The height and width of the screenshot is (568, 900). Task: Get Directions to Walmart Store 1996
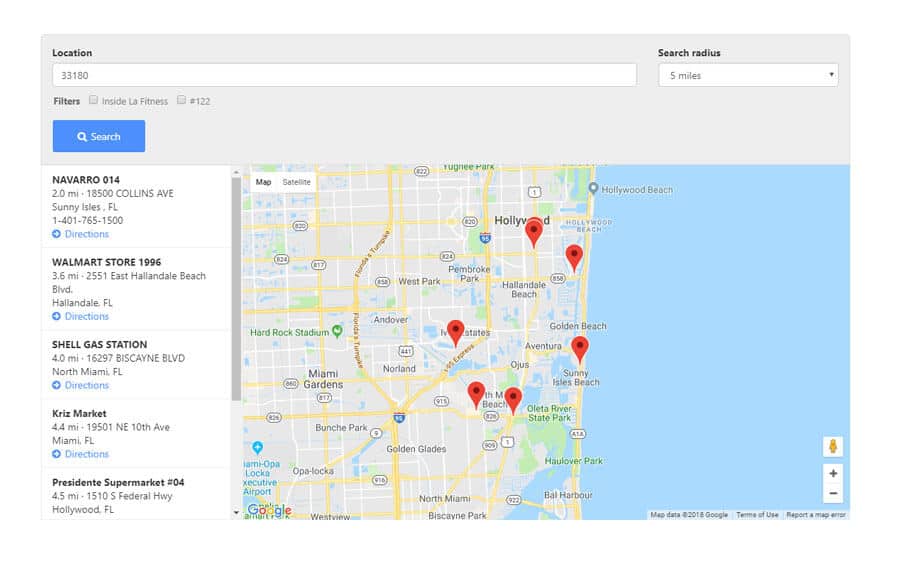[86, 316]
